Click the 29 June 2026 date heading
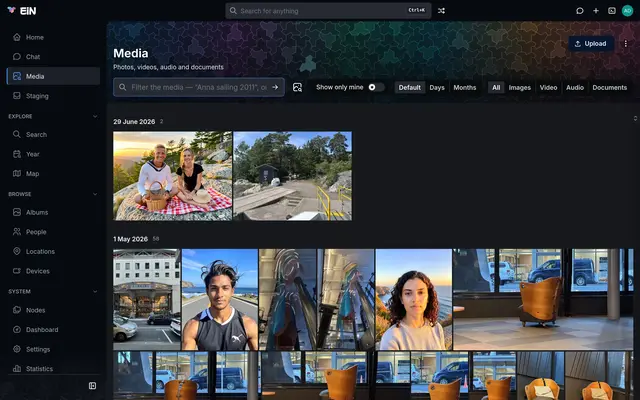Image resolution: width=640 pixels, height=400 pixels. tap(134, 122)
